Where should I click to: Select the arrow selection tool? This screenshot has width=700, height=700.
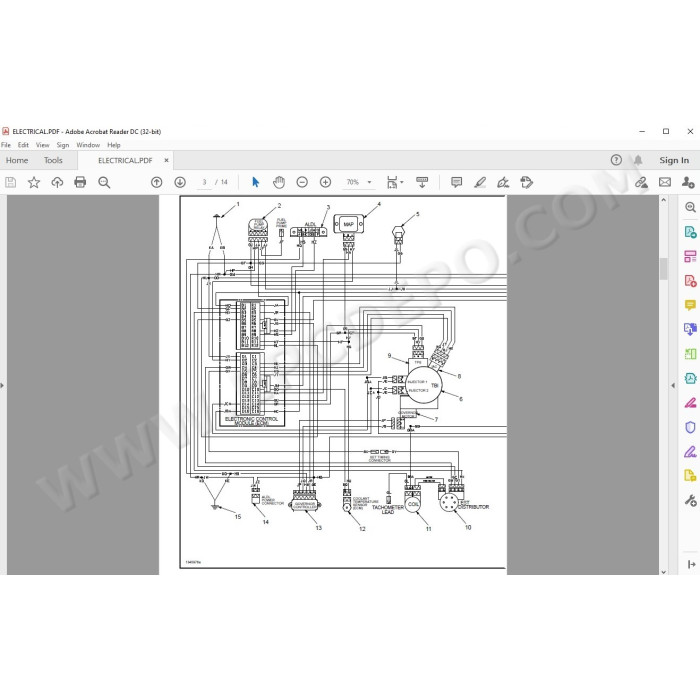pyautogui.click(x=255, y=182)
